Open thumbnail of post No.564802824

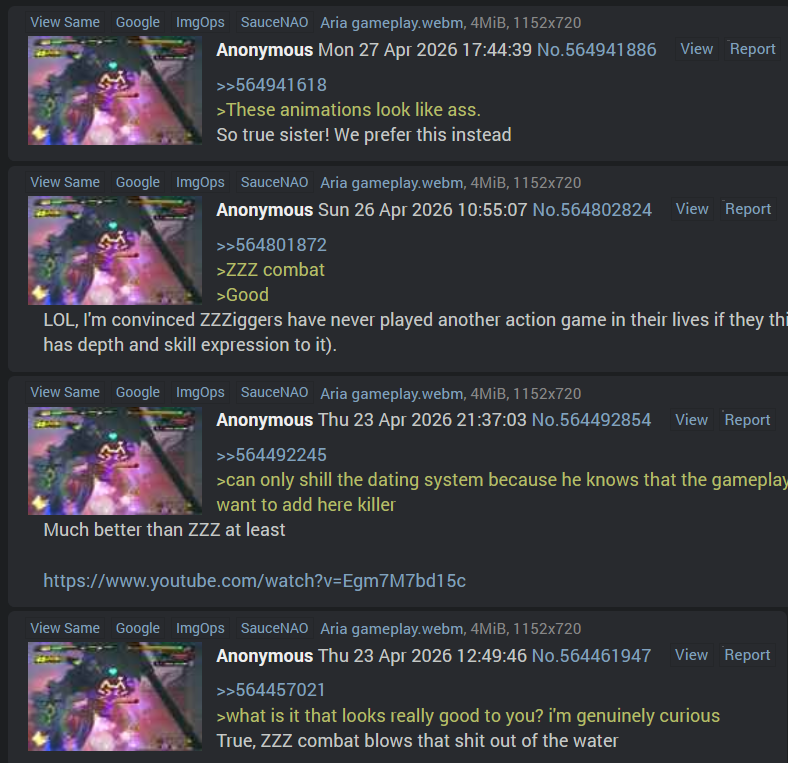(x=115, y=250)
